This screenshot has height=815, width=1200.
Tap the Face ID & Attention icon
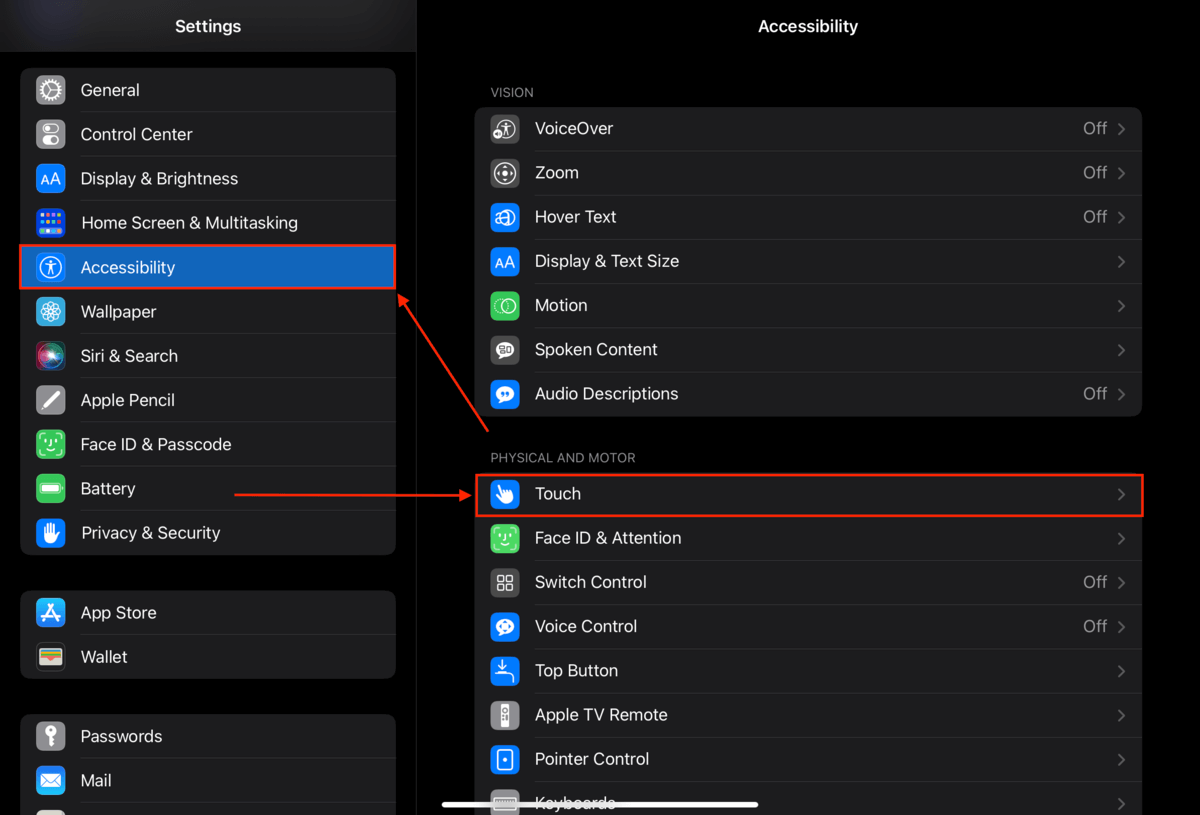click(505, 538)
